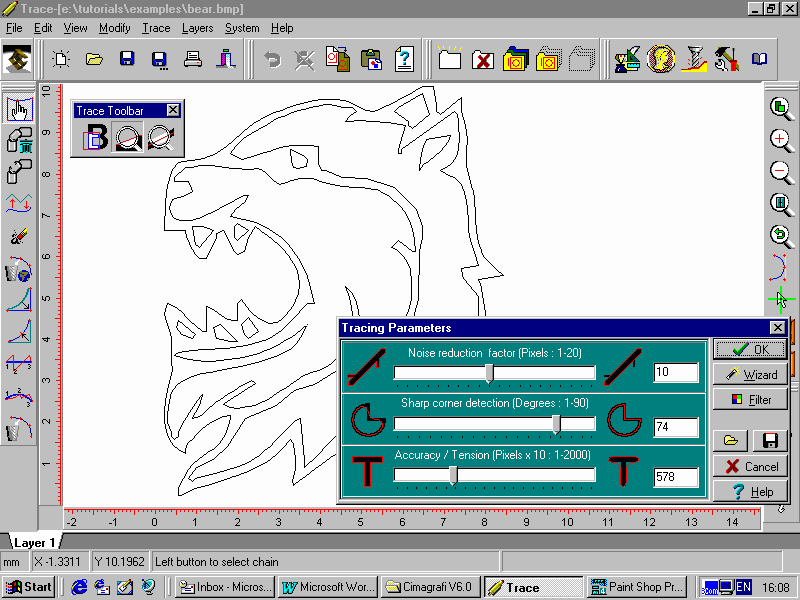
Task: Click the Save As floppy icon with dots
Action: coord(160,60)
